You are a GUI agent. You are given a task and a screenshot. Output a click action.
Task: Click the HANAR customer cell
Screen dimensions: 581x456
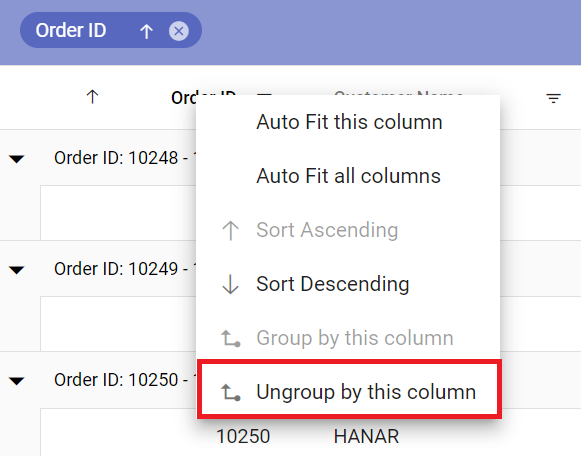pyautogui.click(x=366, y=436)
